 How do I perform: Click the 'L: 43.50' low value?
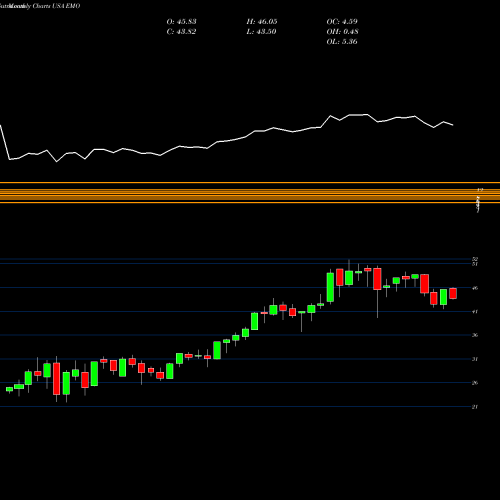(261, 32)
